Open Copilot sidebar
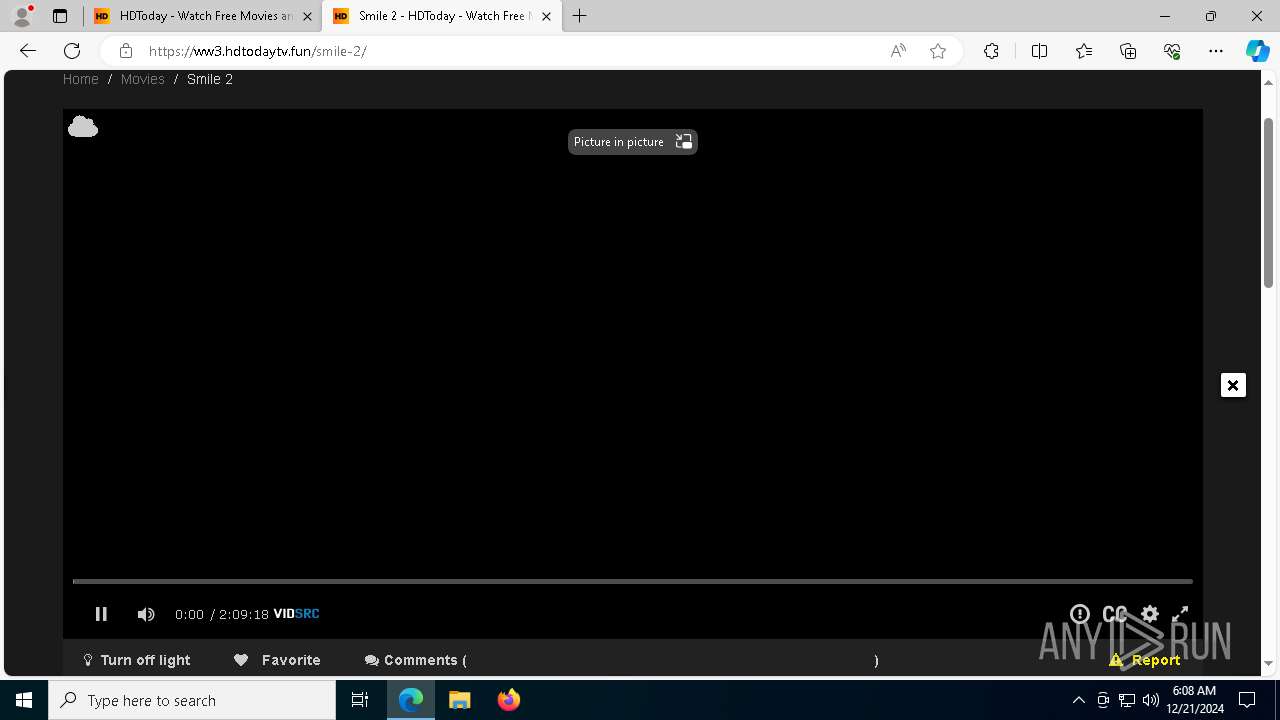Image resolution: width=1280 pixels, height=720 pixels. pyautogui.click(x=1257, y=51)
